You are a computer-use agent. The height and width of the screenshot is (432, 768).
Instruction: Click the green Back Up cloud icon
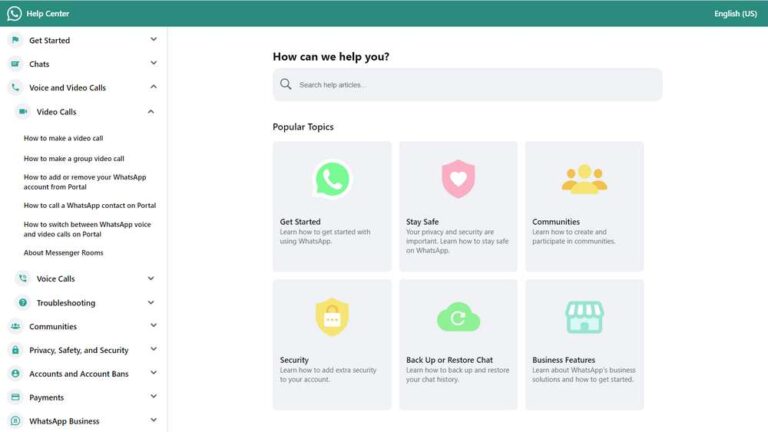pos(458,318)
